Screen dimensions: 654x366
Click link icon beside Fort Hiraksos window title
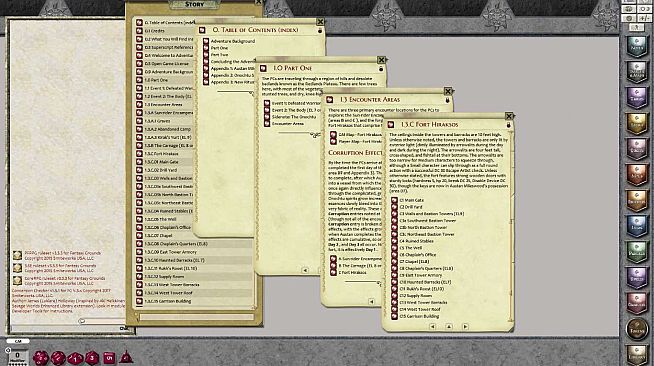tap(391, 124)
